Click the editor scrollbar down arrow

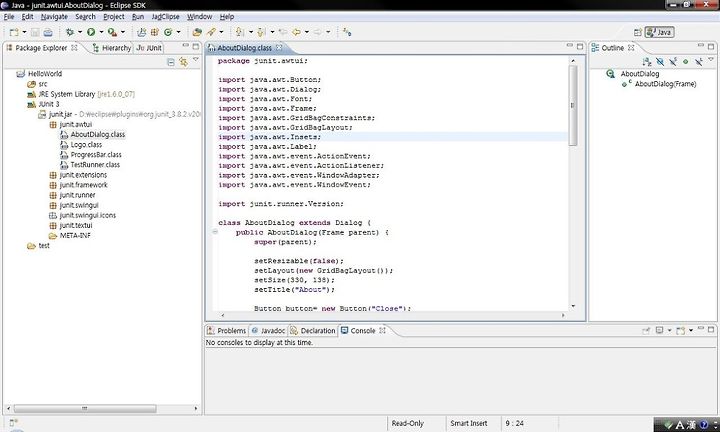(573, 306)
